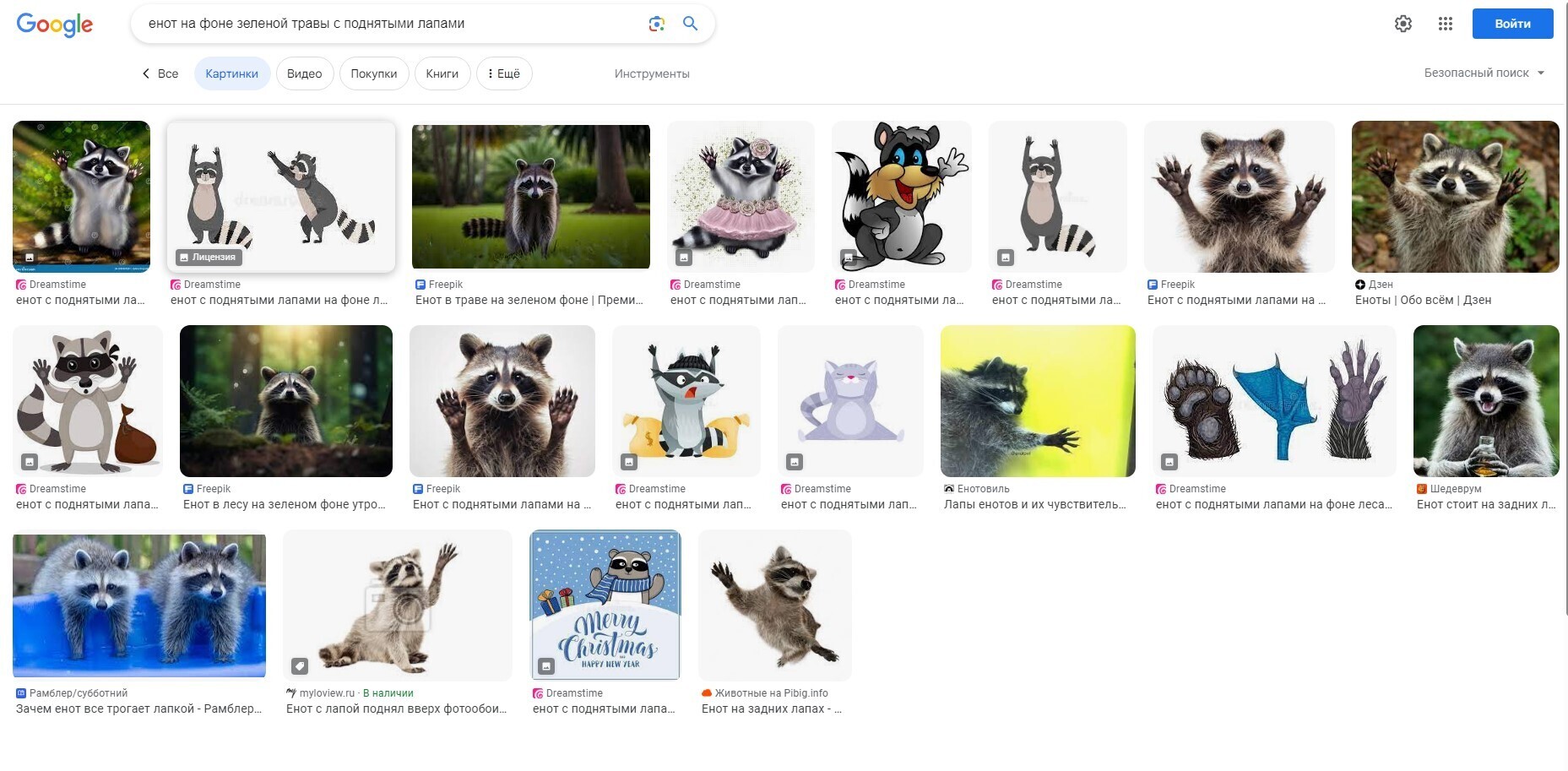Open the Инструменты options
This screenshot has height=771, width=1568.
pos(652,73)
